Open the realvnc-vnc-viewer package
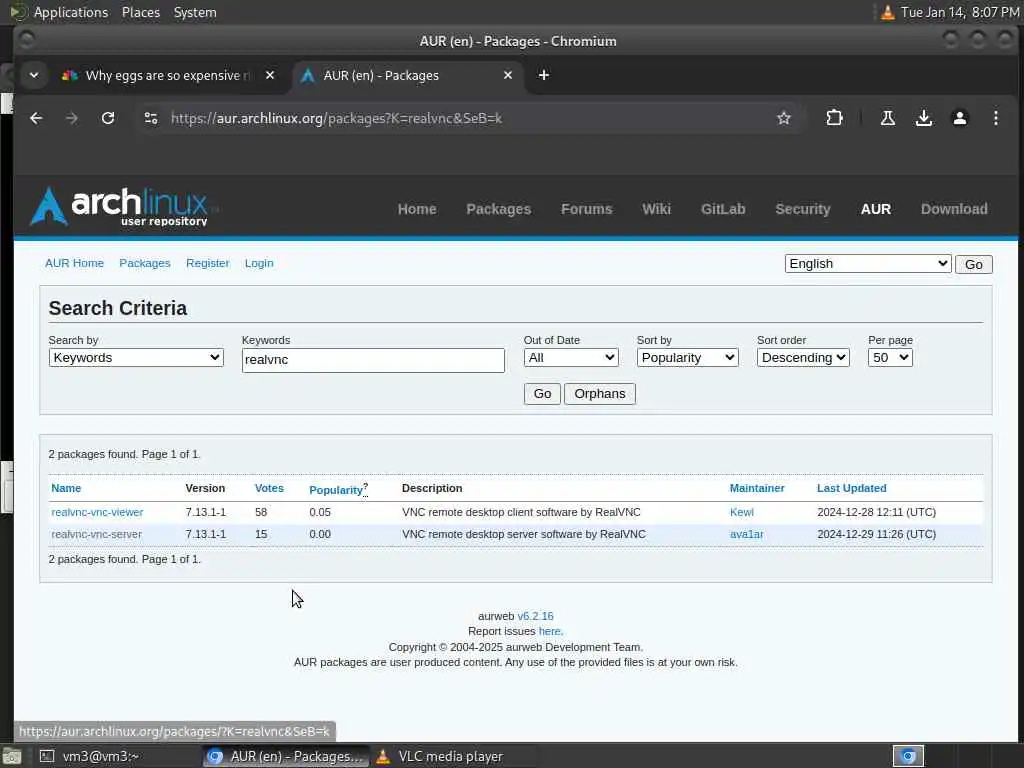Image resolution: width=1024 pixels, height=768 pixels. (97, 512)
